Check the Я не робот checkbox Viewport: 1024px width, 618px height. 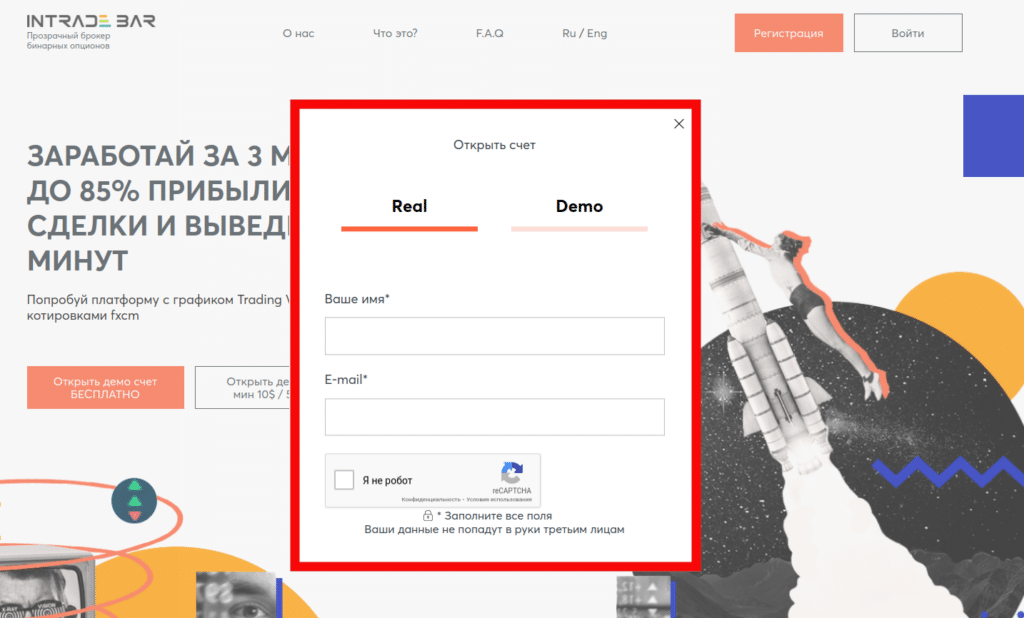click(x=345, y=480)
